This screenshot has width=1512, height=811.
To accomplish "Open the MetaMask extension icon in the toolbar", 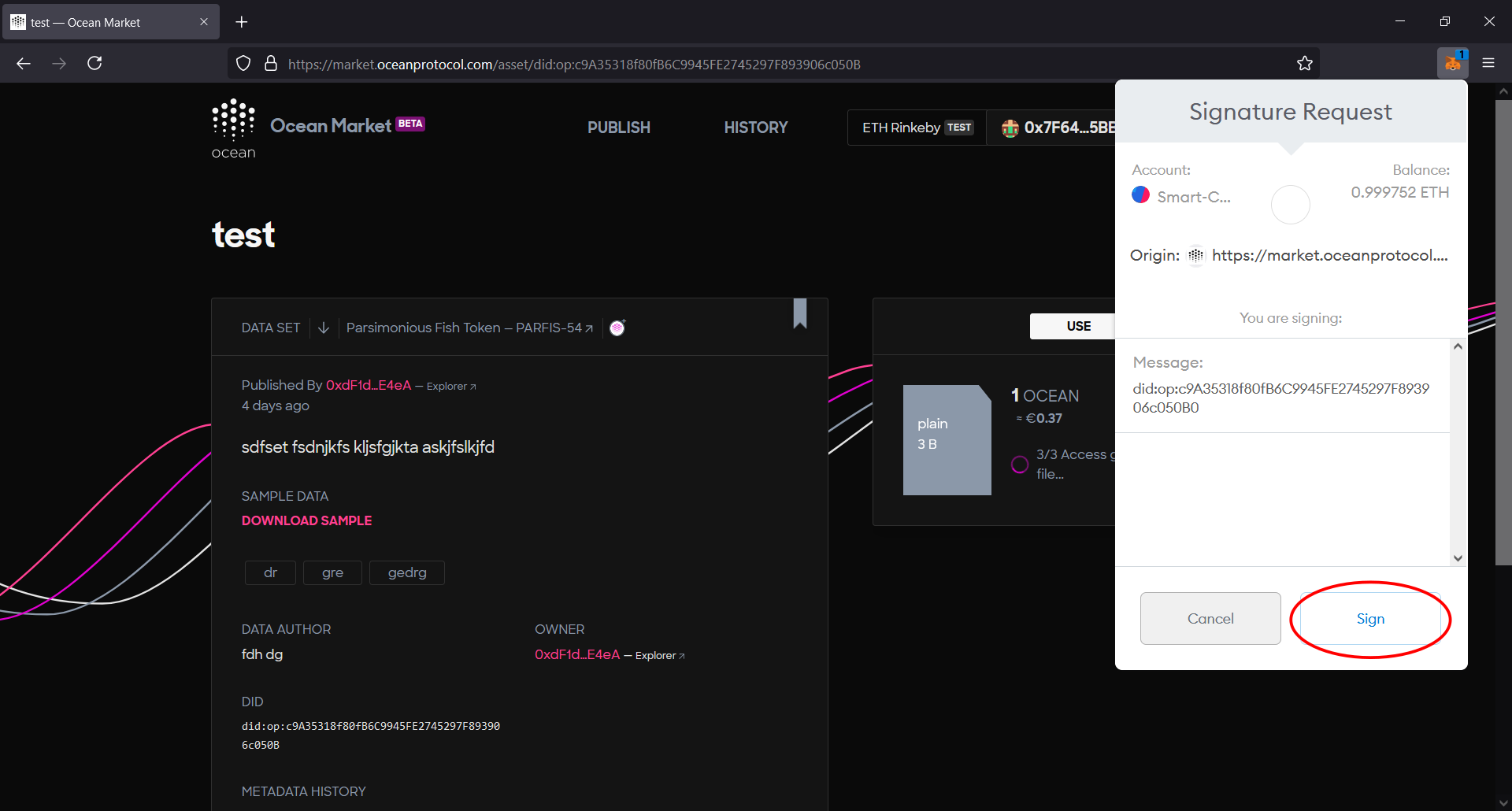I will coord(1453,63).
